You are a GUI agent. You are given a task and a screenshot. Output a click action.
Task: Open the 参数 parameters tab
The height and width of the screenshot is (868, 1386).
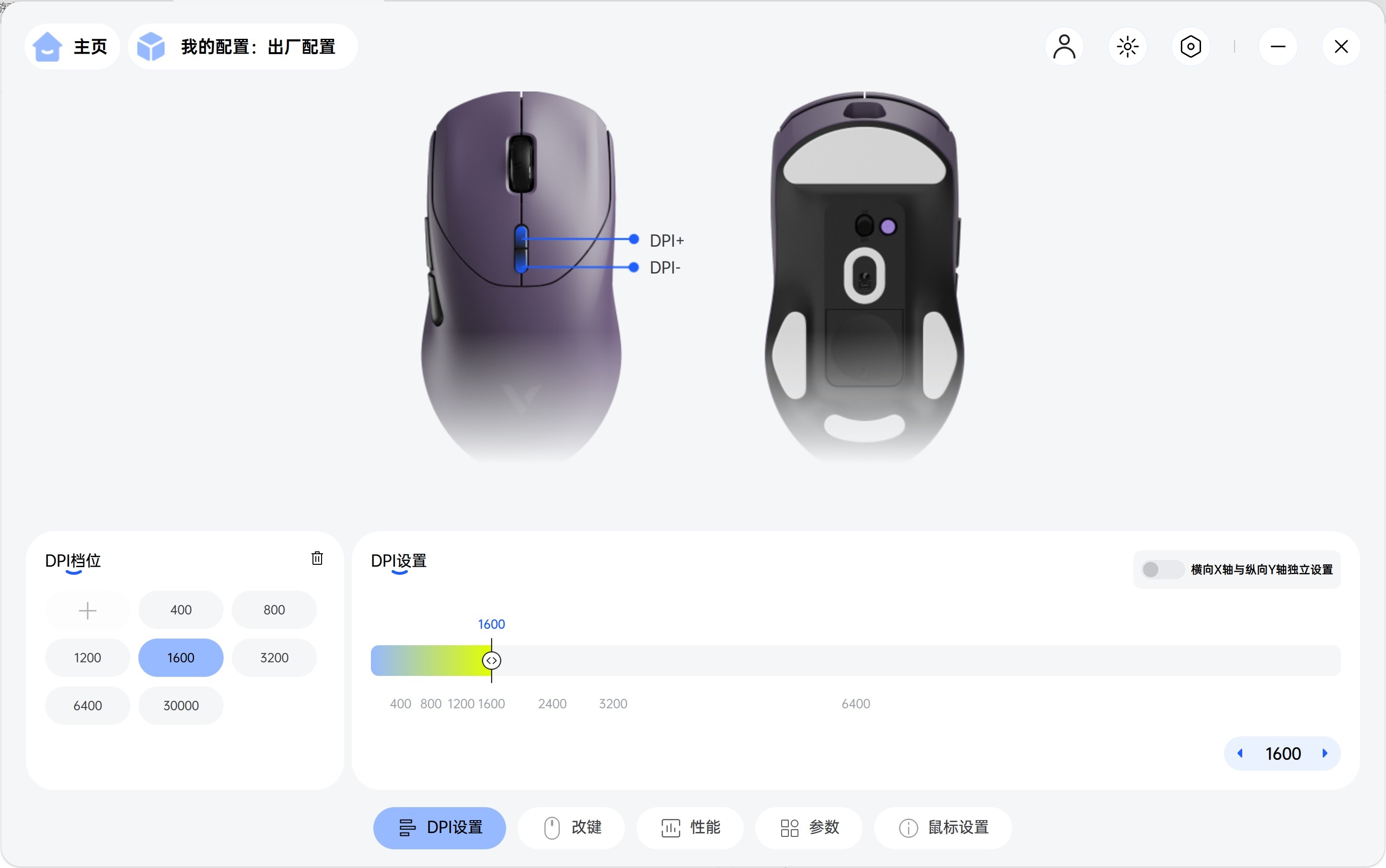pyautogui.click(x=808, y=828)
